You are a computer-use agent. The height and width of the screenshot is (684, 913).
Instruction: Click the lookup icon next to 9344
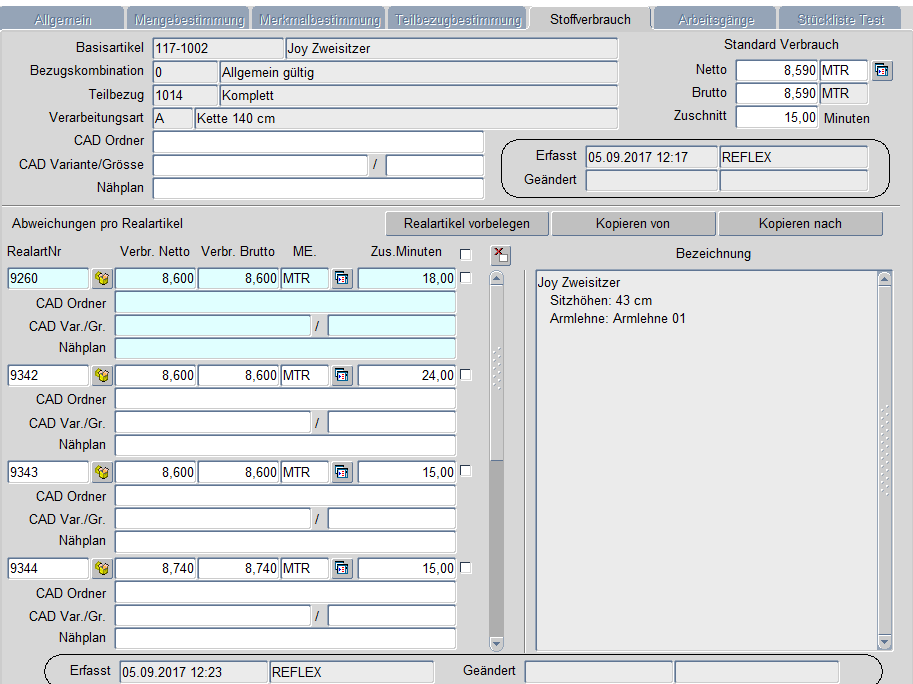tap(102, 569)
